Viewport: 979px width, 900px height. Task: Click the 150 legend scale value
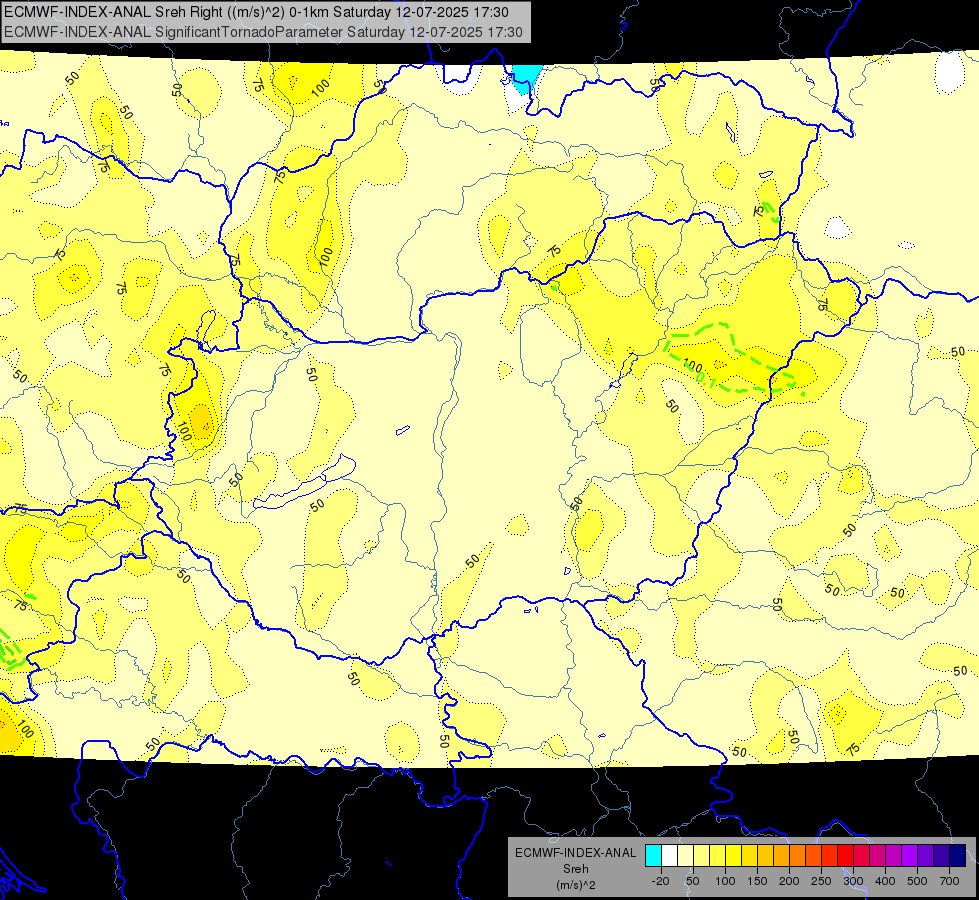[x=757, y=881]
